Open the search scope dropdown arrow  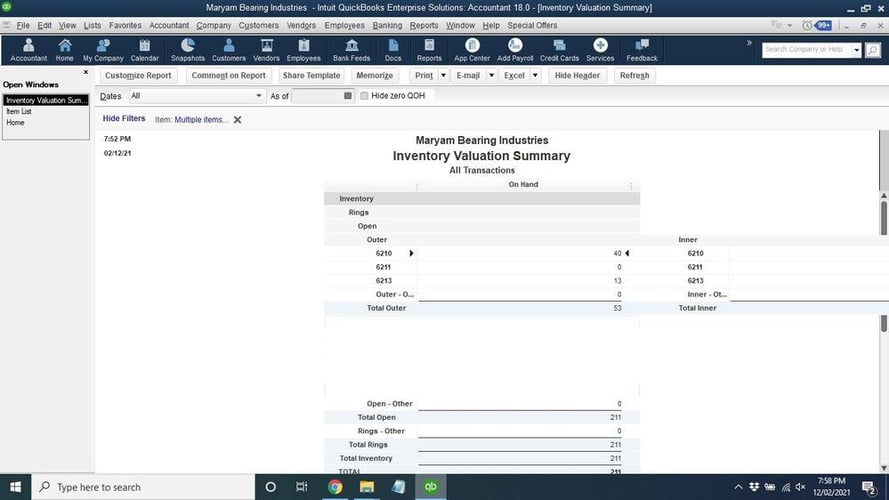coord(856,50)
